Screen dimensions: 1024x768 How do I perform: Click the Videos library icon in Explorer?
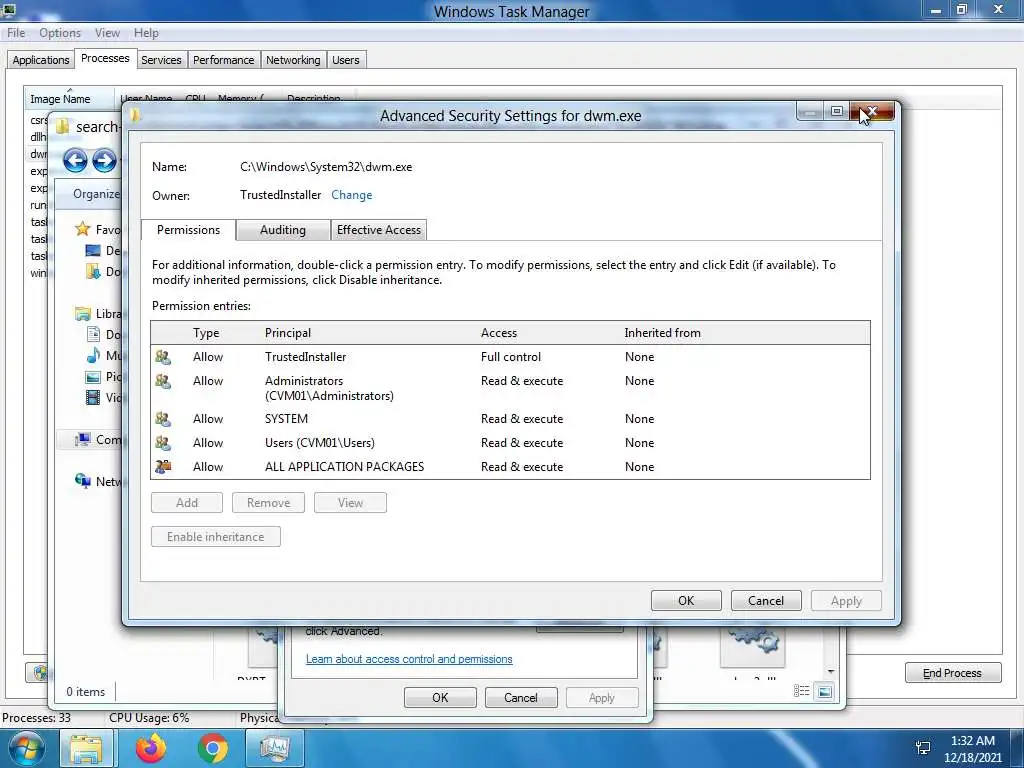pyautogui.click(x=93, y=397)
